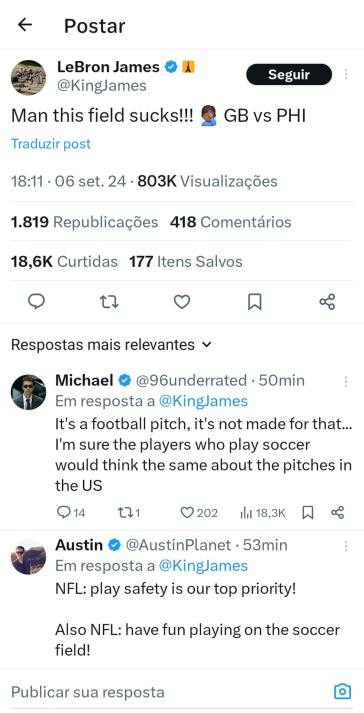Open more options for LeBron James's post
The height and width of the screenshot is (713, 364).
pyautogui.click(x=346, y=74)
